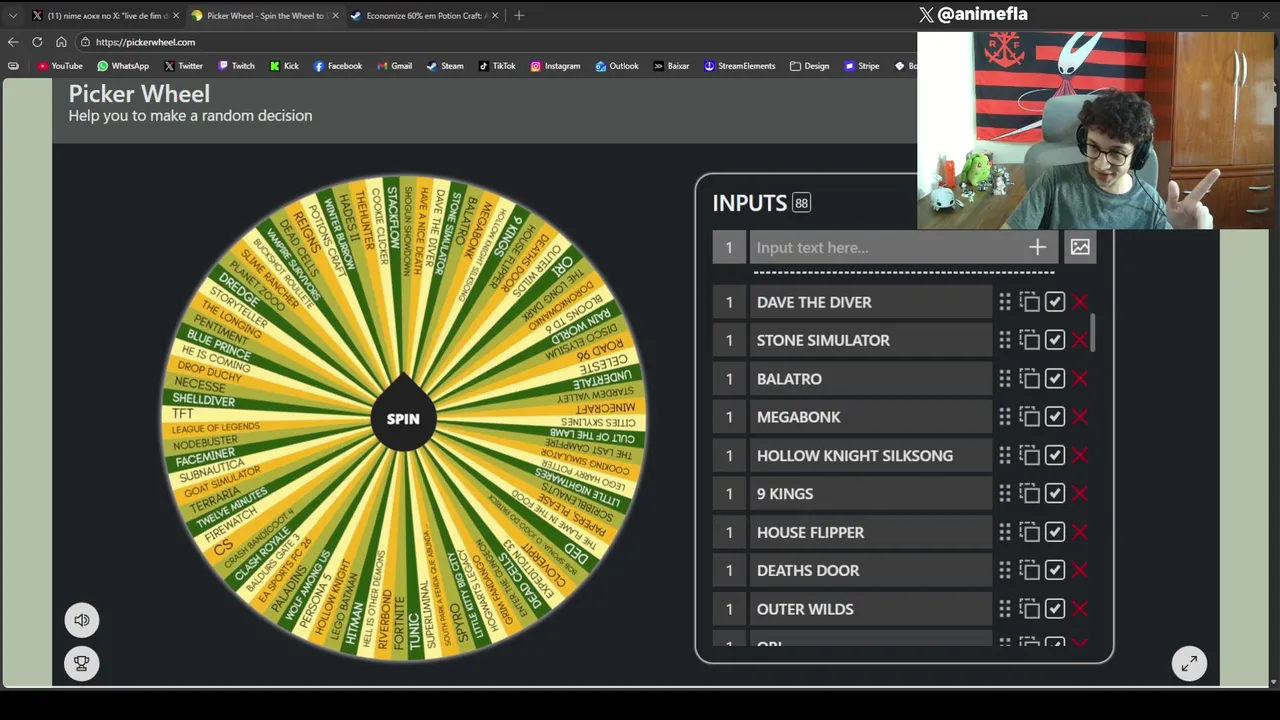Click the plus icon to add input
The height and width of the screenshot is (720, 1280).
pos(1037,247)
